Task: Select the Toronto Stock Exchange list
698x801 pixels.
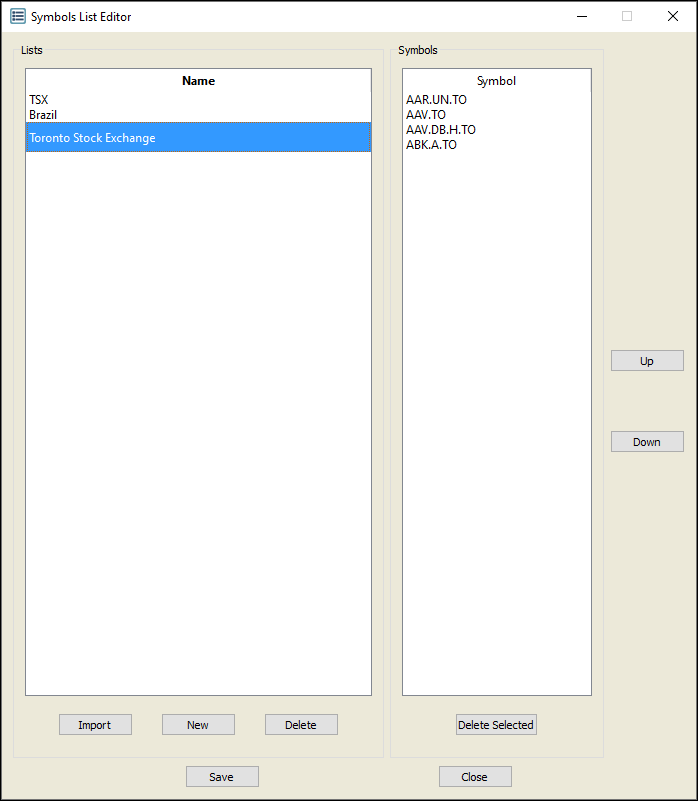Action: click(92, 138)
